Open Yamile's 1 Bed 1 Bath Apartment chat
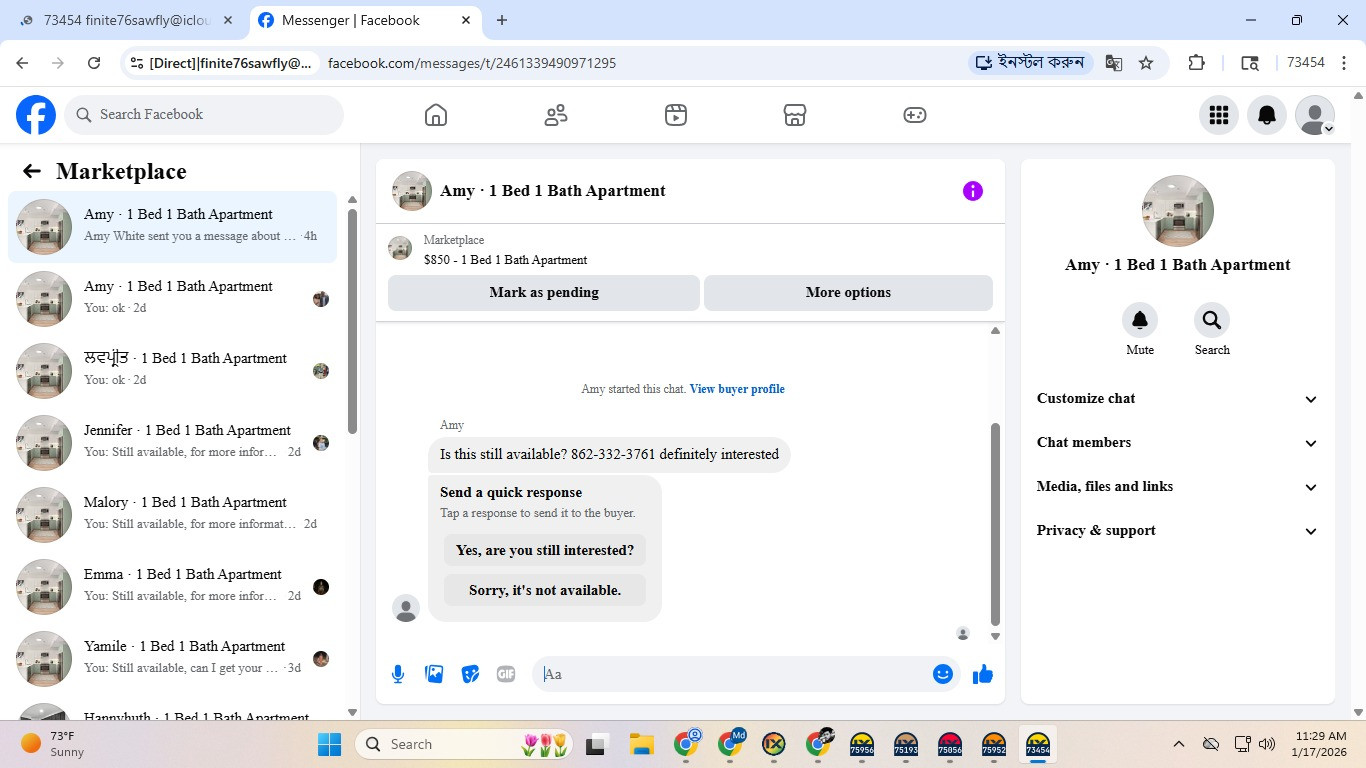1366x768 pixels. 172,659
